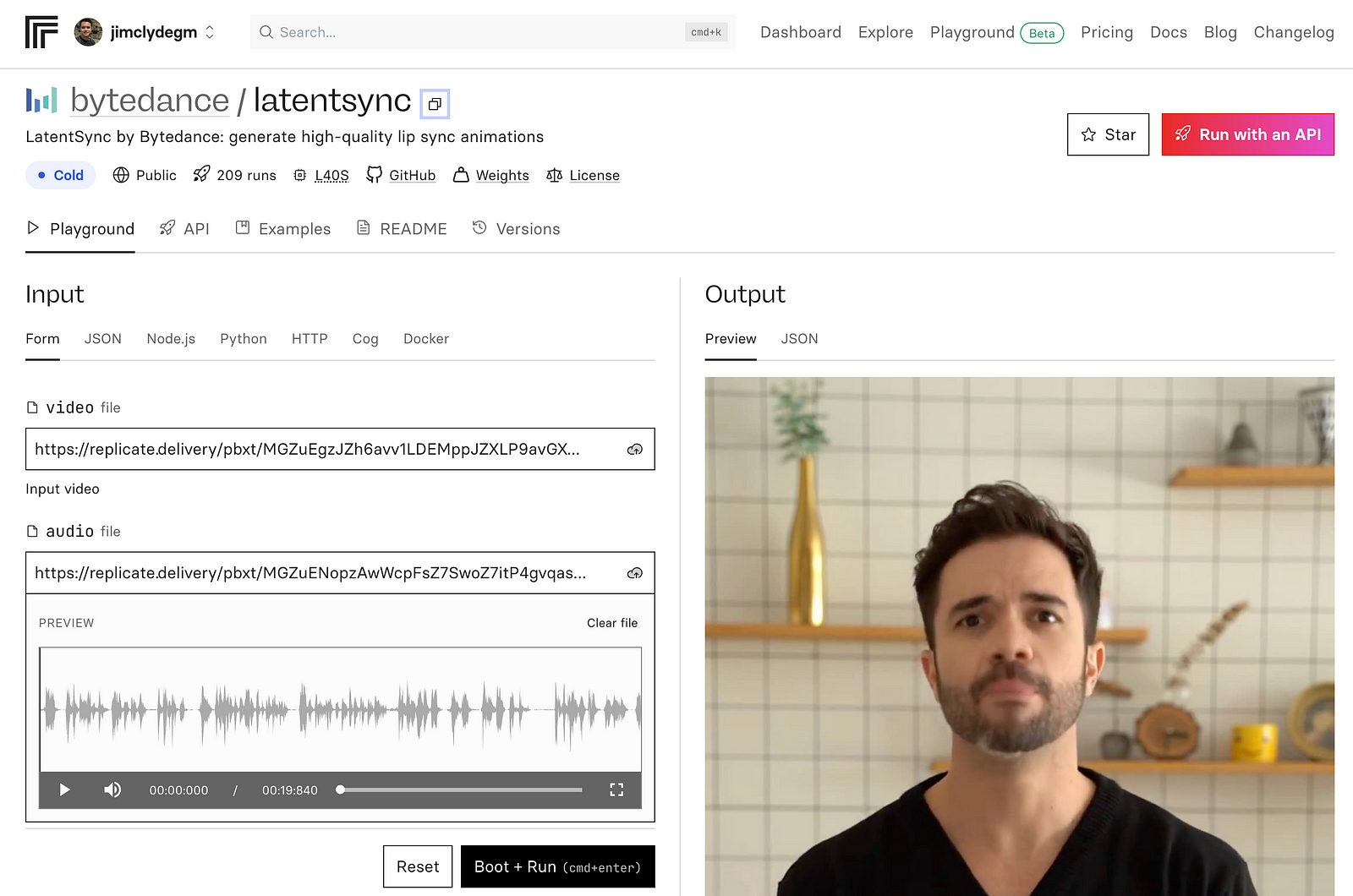Switch Output view to JSON
This screenshot has width=1353, height=896.
tap(799, 339)
